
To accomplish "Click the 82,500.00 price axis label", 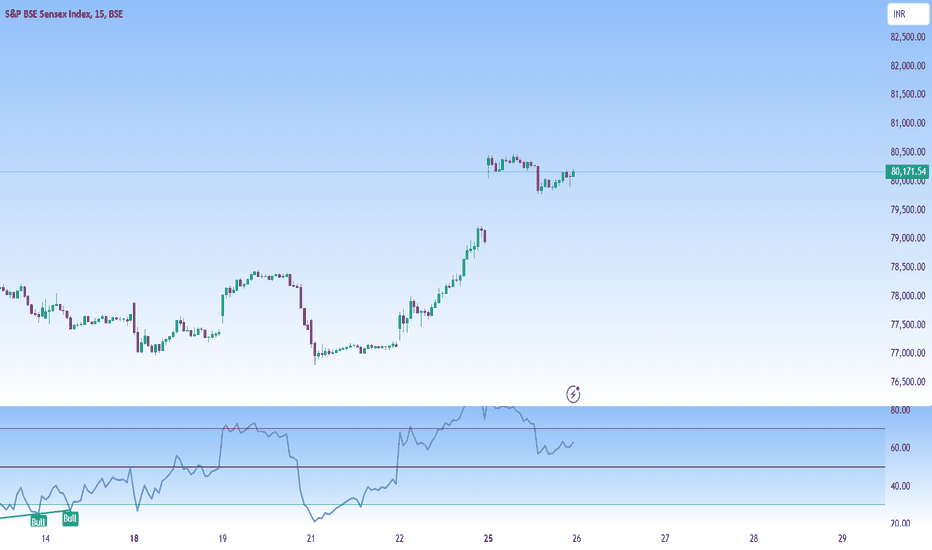I will (x=908, y=37).
